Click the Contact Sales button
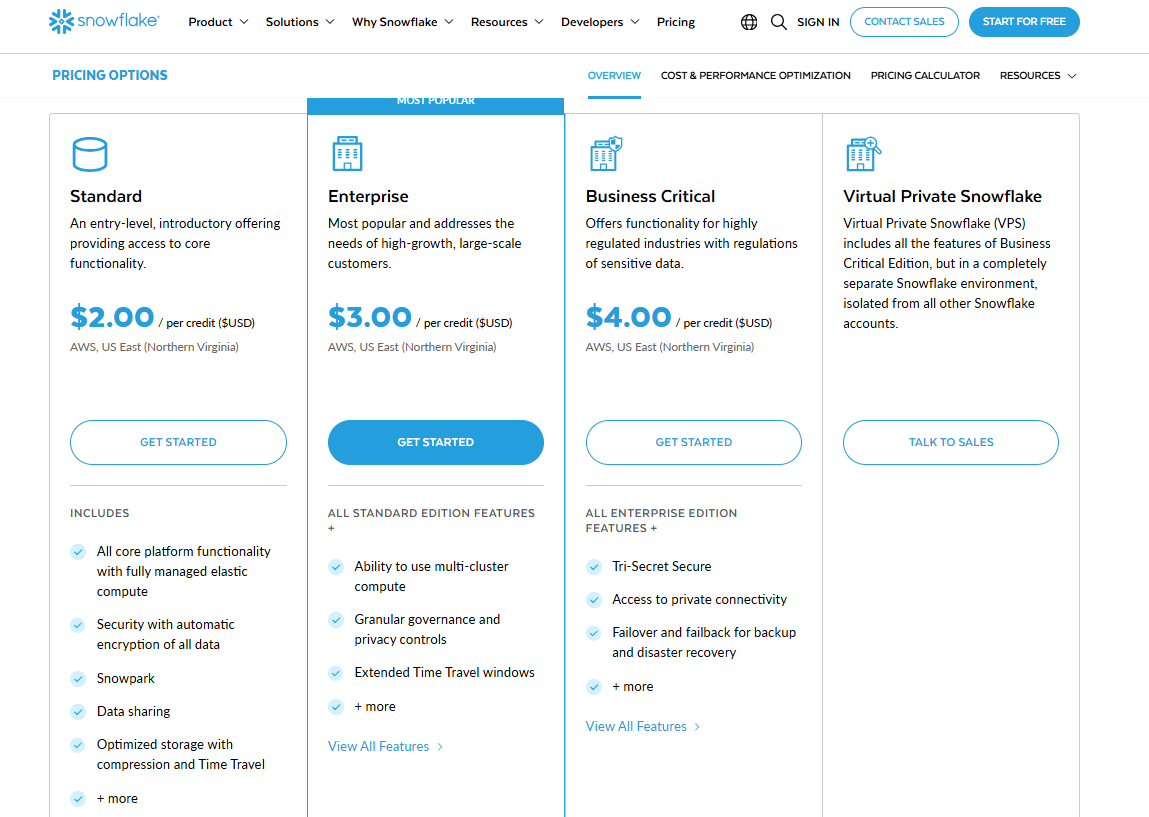1149x817 pixels. (904, 22)
